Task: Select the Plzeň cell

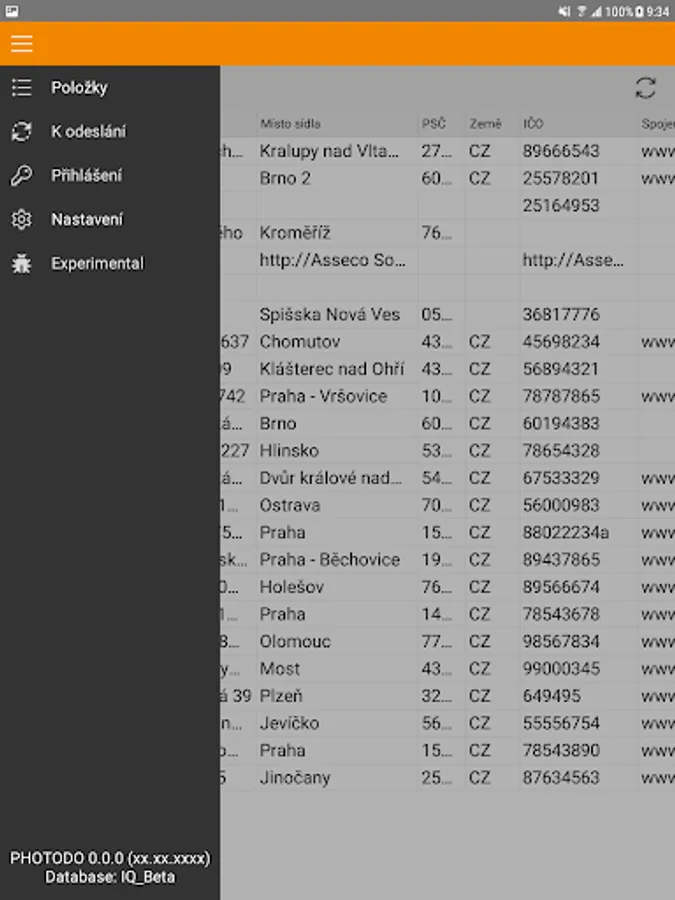Action: [x=338, y=696]
